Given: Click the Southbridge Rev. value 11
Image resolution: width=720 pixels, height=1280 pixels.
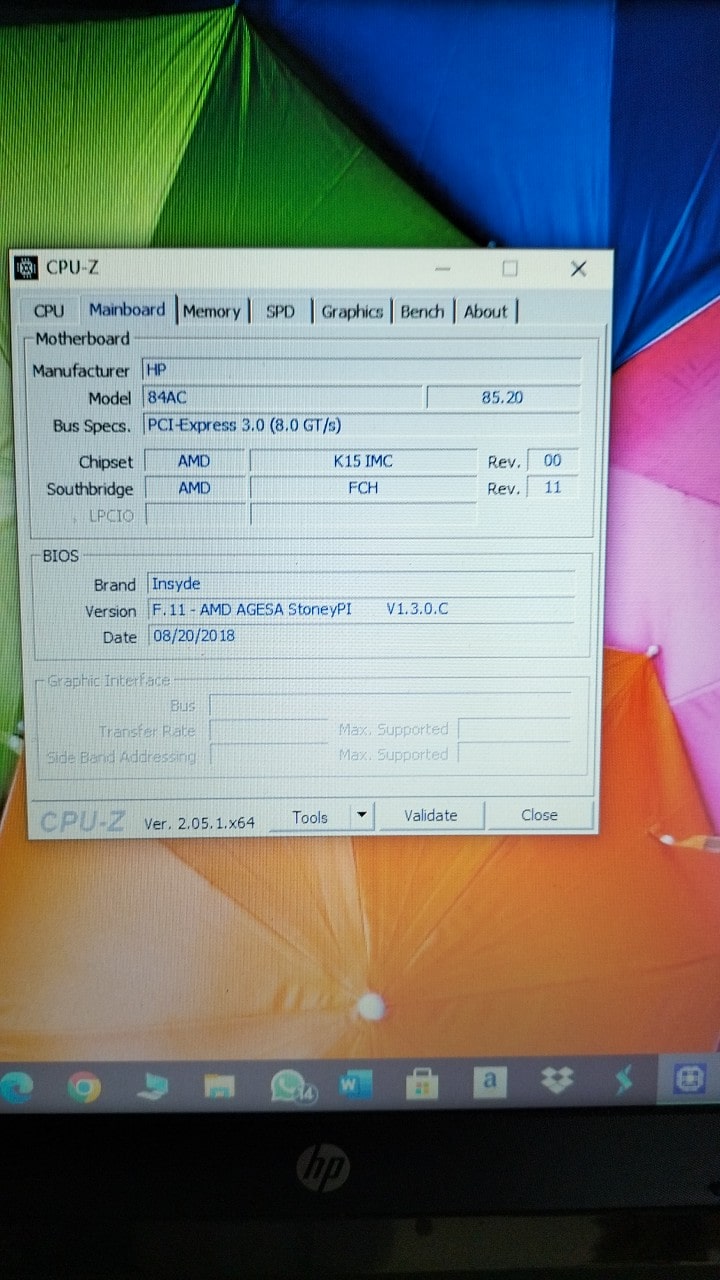Looking at the screenshot, I should (553, 488).
